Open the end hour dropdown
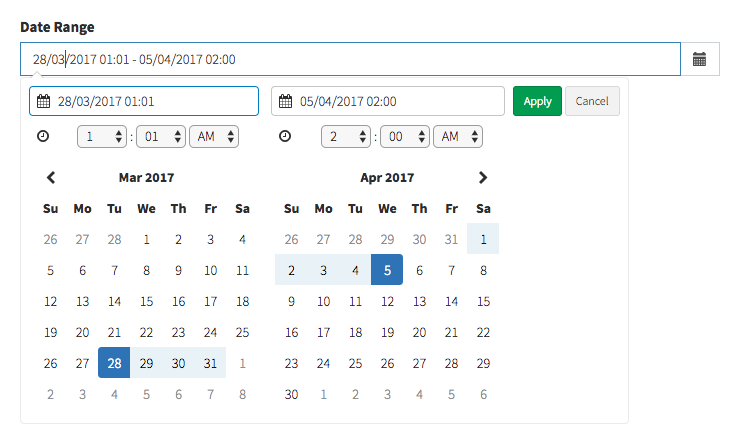 (x=347, y=136)
